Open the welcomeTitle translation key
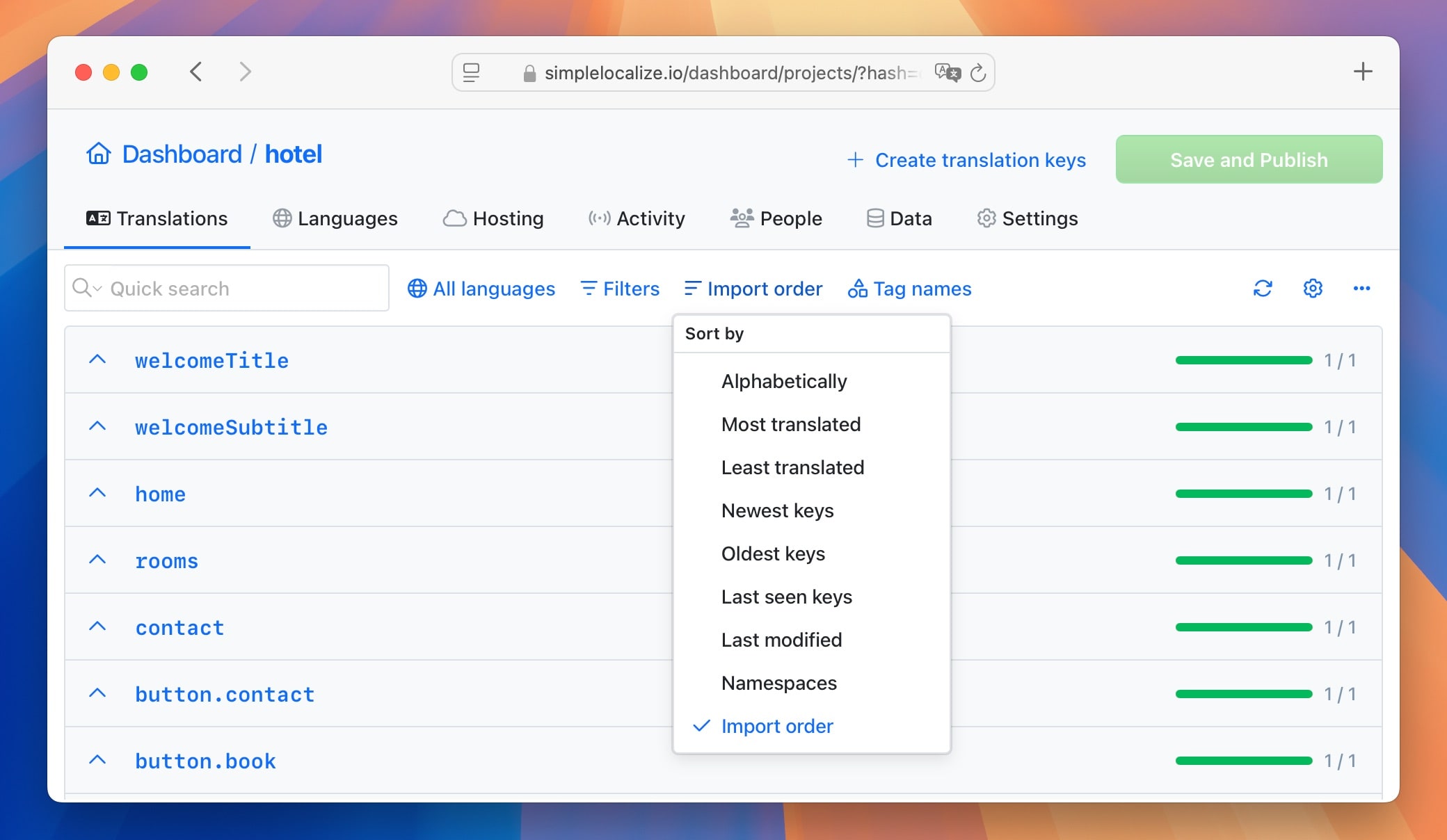Viewport: 1447px width, 840px height. 211,360
